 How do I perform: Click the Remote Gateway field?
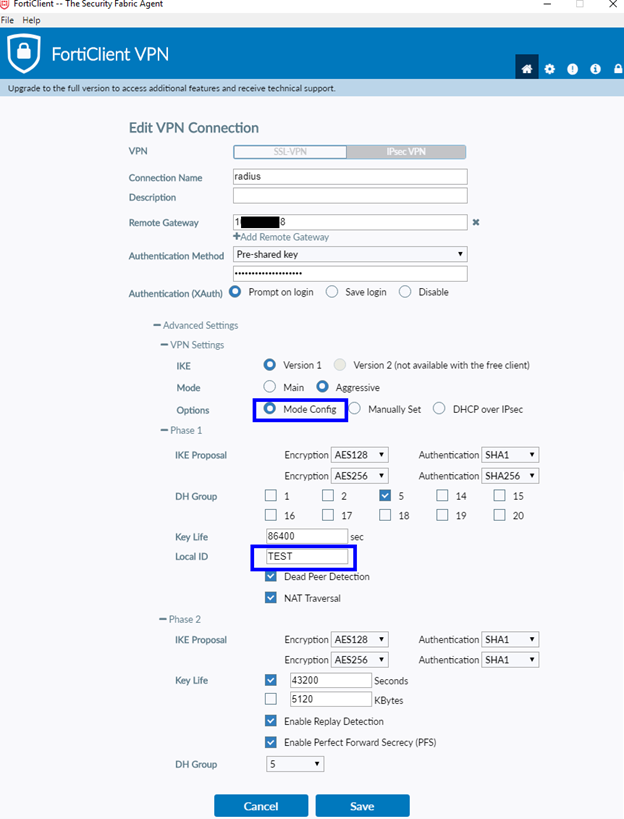pos(350,222)
